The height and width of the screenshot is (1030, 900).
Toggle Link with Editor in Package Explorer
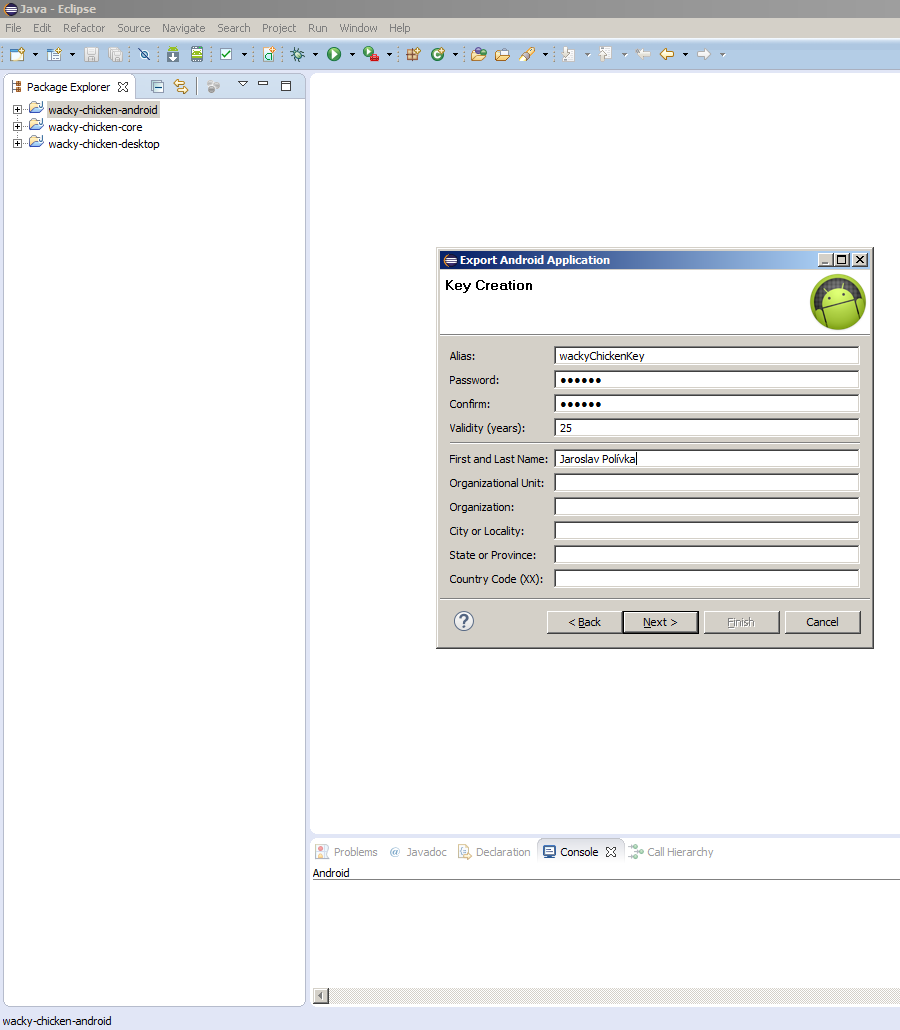pos(180,87)
